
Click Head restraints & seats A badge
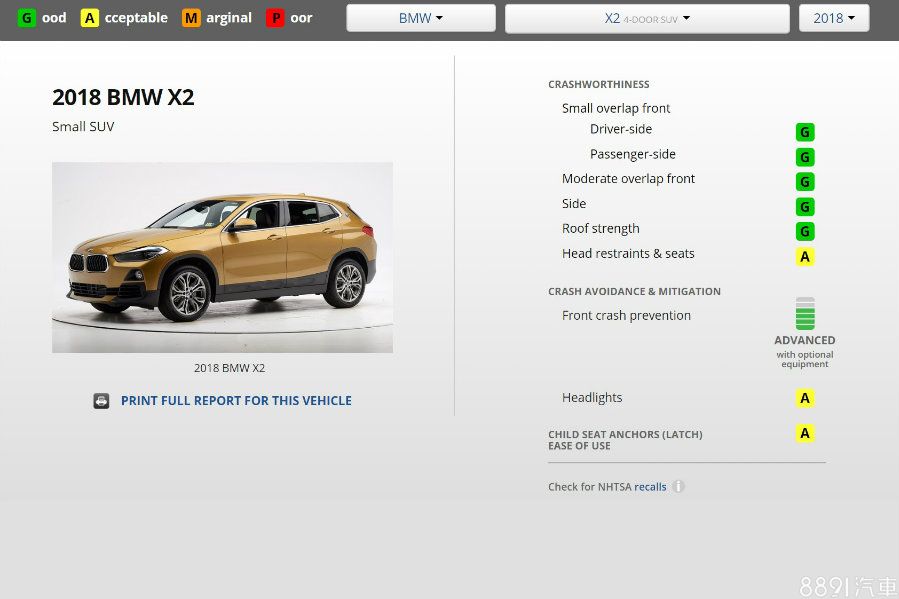805,257
